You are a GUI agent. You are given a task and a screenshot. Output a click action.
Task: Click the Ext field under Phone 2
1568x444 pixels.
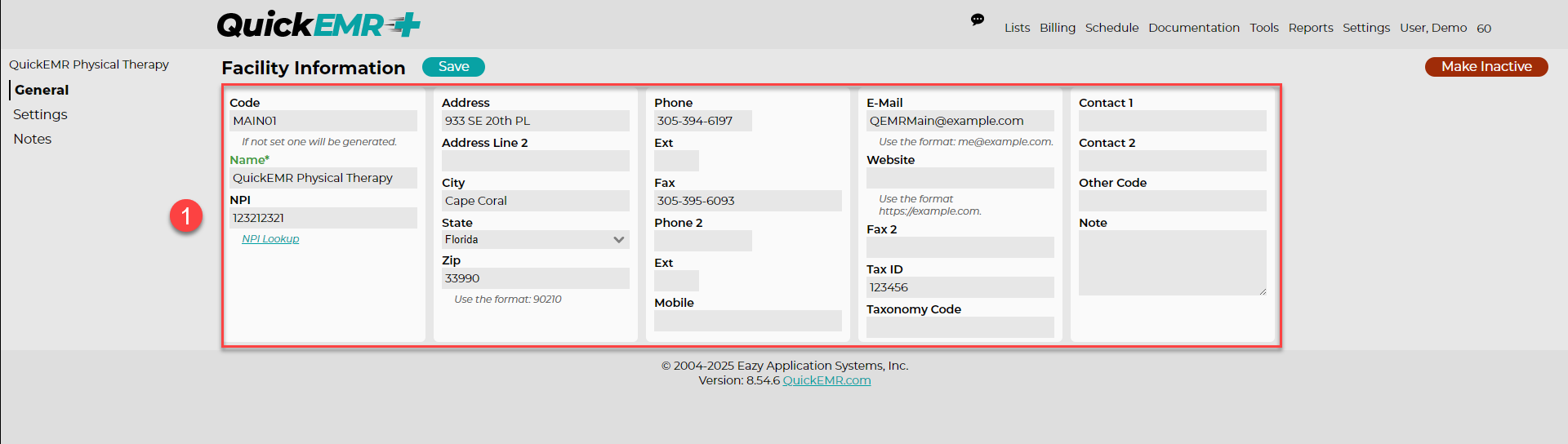point(676,281)
